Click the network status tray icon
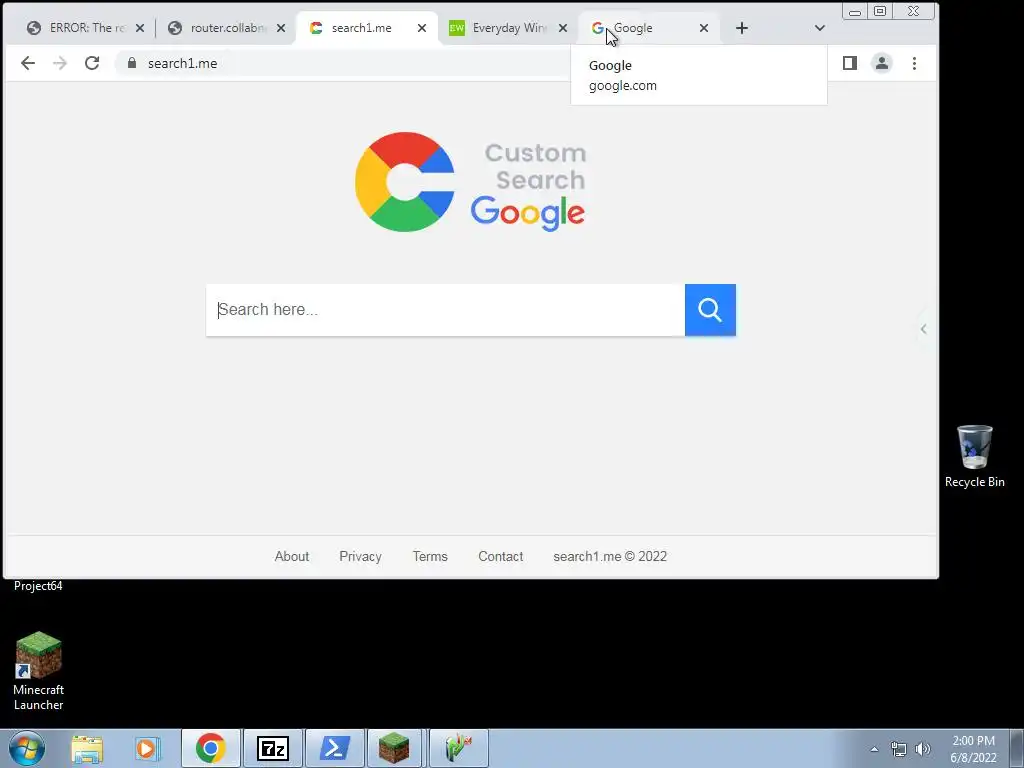The image size is (1024, 768). tap(899, 749)
